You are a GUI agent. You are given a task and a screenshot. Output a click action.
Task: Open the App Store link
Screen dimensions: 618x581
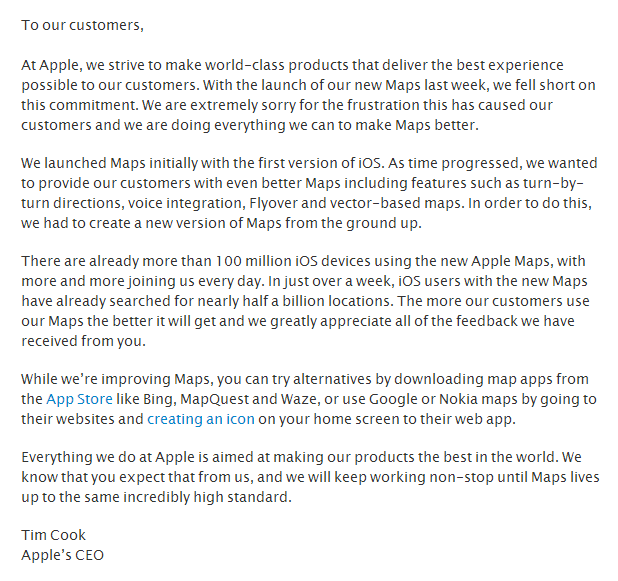79,399
